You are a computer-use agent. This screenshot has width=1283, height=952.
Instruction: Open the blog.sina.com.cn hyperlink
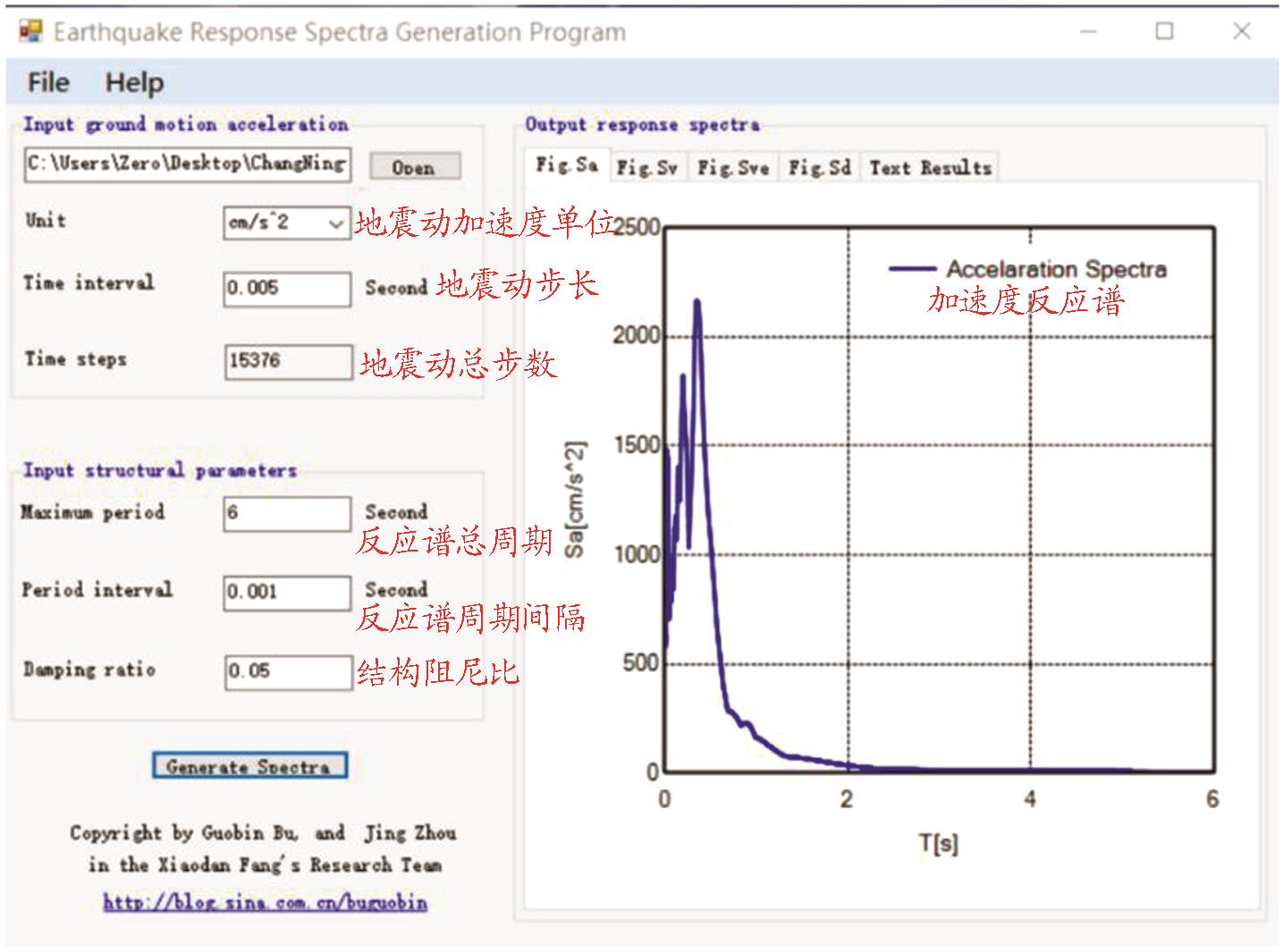(x=265, y=902)
